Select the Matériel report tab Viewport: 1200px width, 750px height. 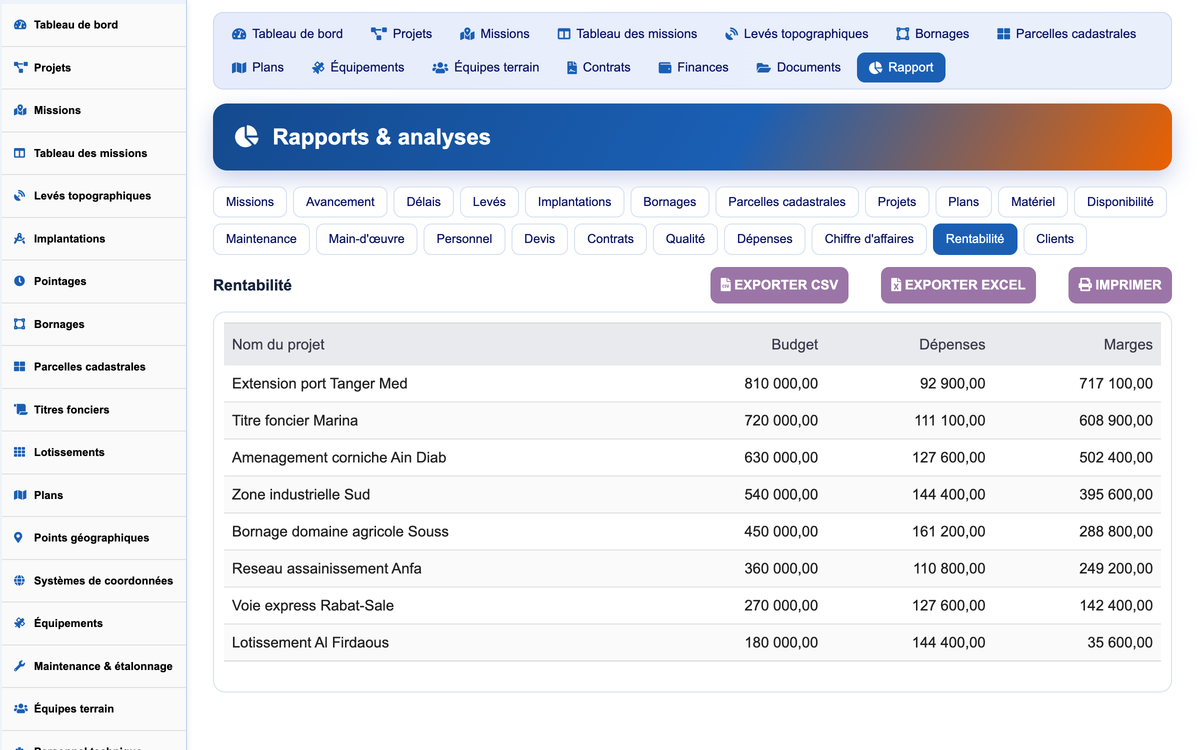pos(1033,202)
